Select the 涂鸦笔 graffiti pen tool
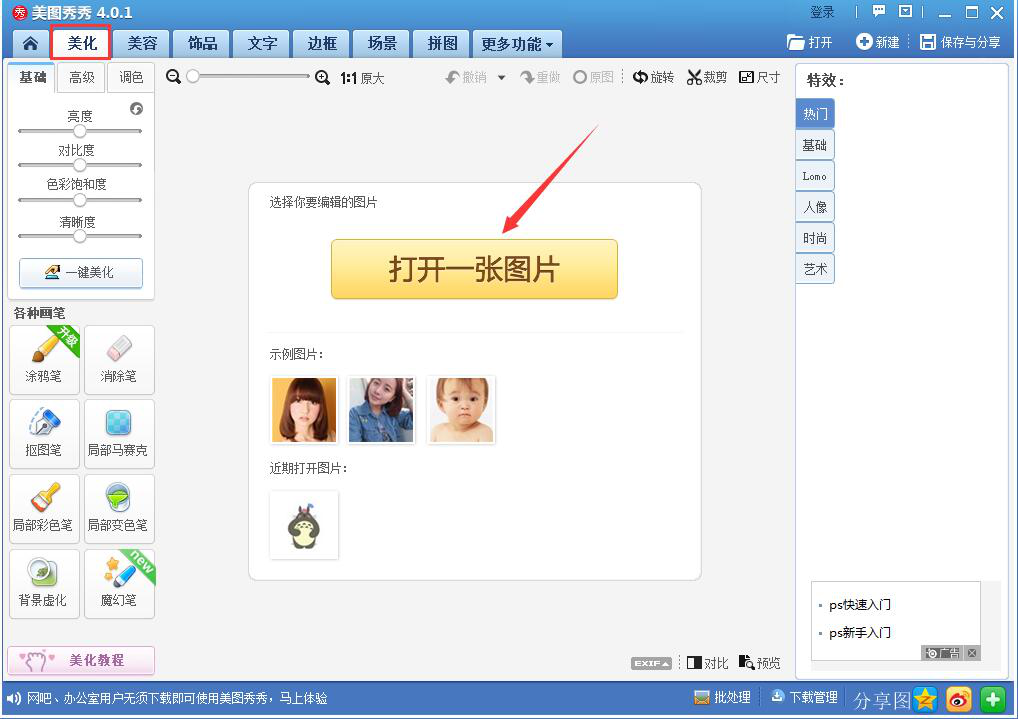Screen dimensions: 1018x719 [x=44, y=359]
